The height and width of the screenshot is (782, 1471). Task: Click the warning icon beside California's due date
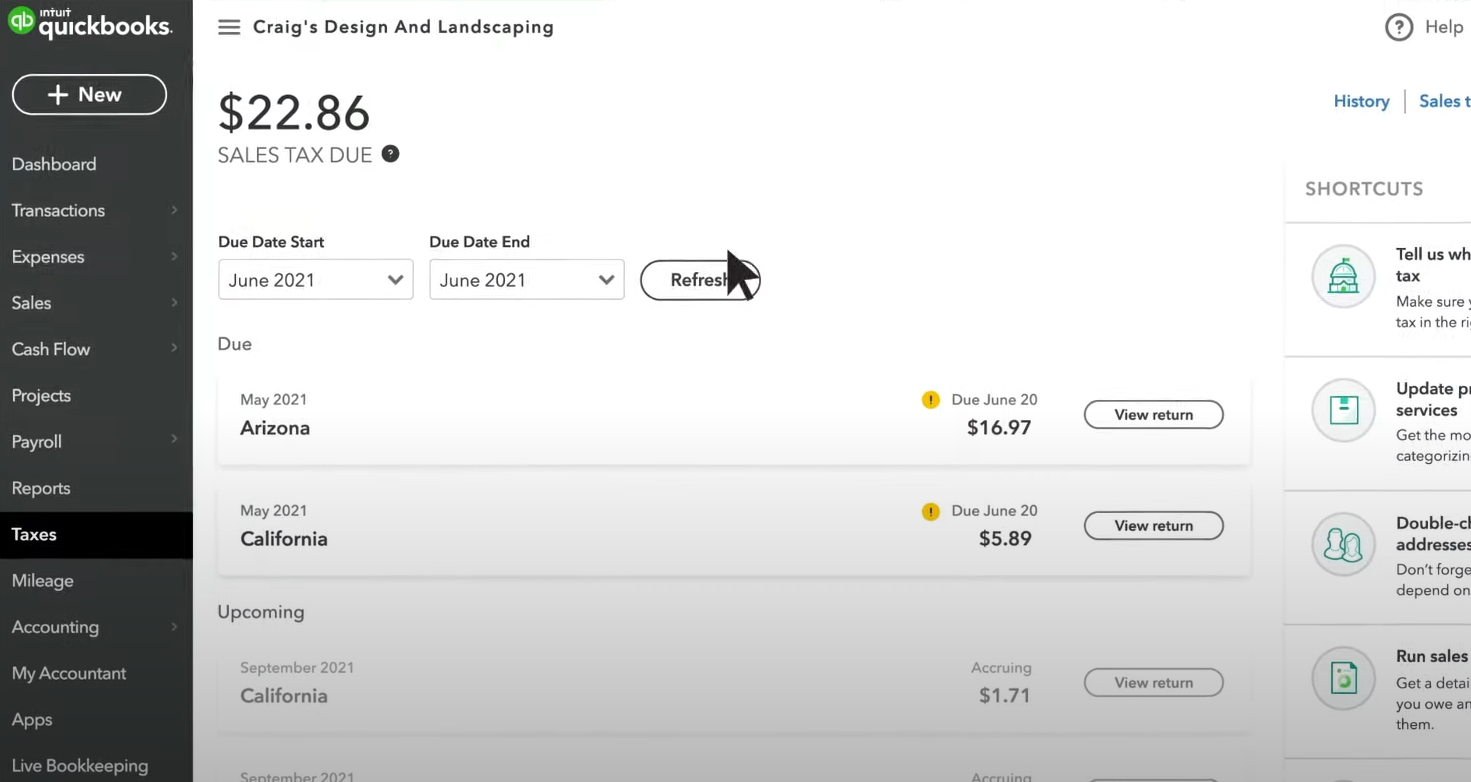930,511
